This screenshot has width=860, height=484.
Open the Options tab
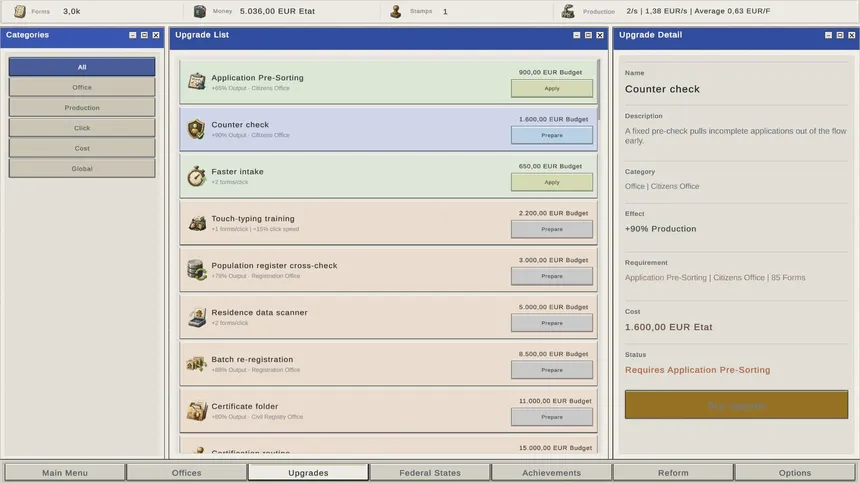pyautogui.click(x=795, y=472)
